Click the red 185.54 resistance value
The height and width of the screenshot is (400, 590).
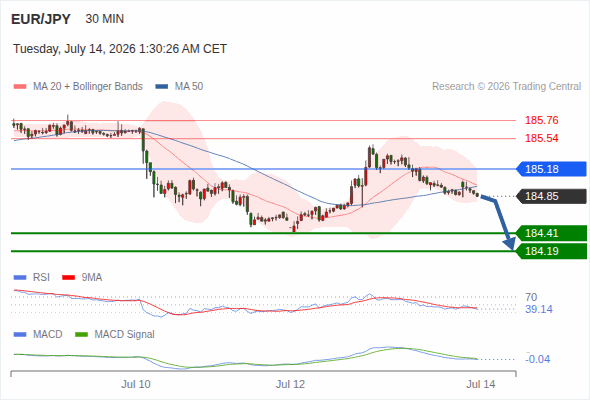click(541, 138)
